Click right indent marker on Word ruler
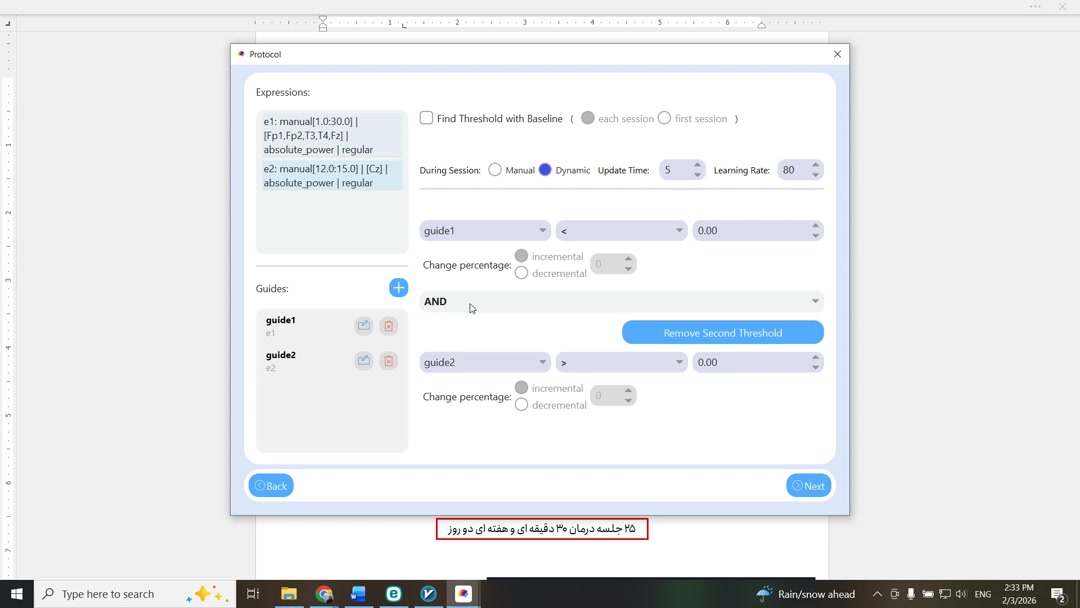This screenshot has width=1080, height=608. point(761,25)
